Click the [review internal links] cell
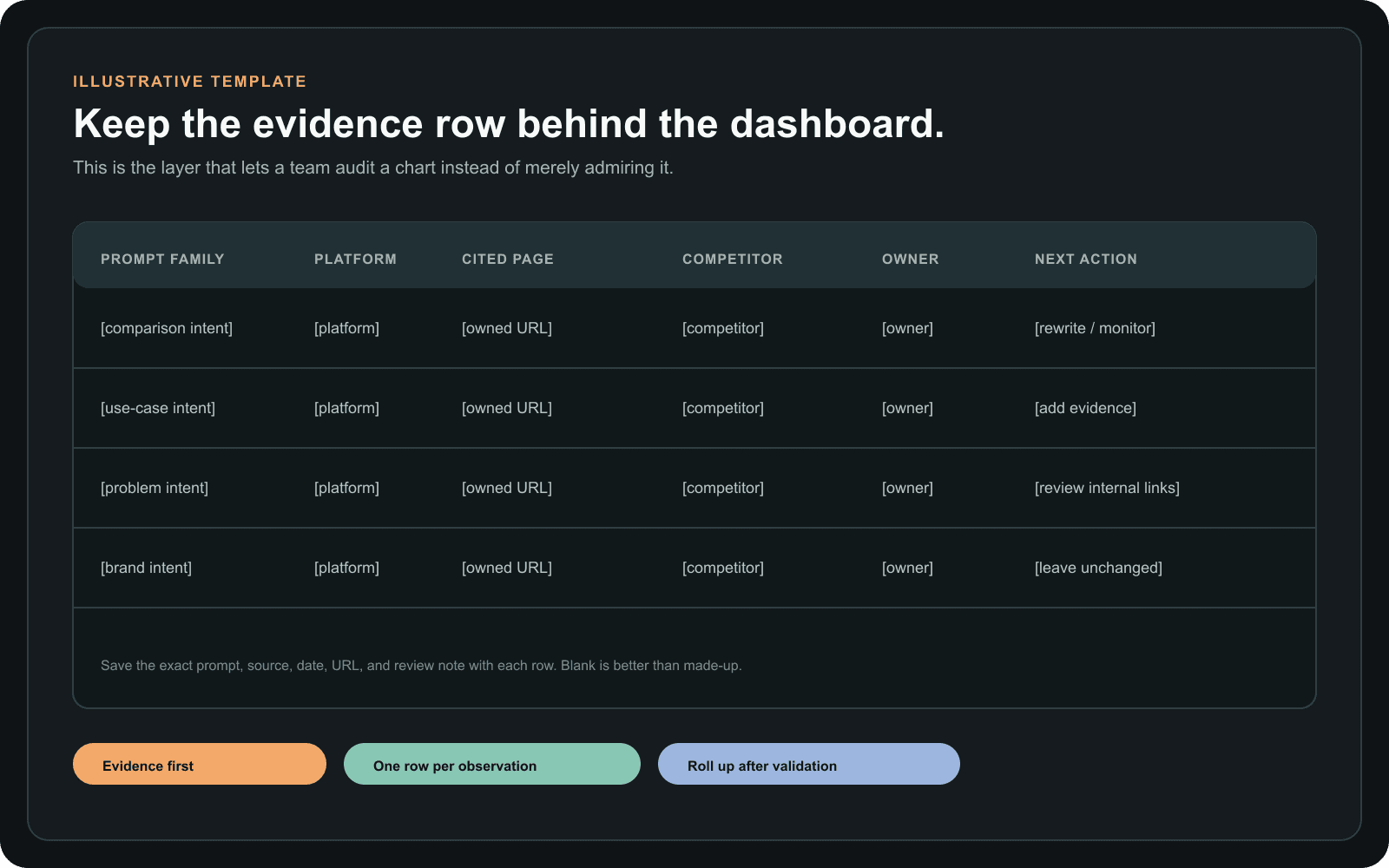Screen dimensions: 1389x868 1107,488
